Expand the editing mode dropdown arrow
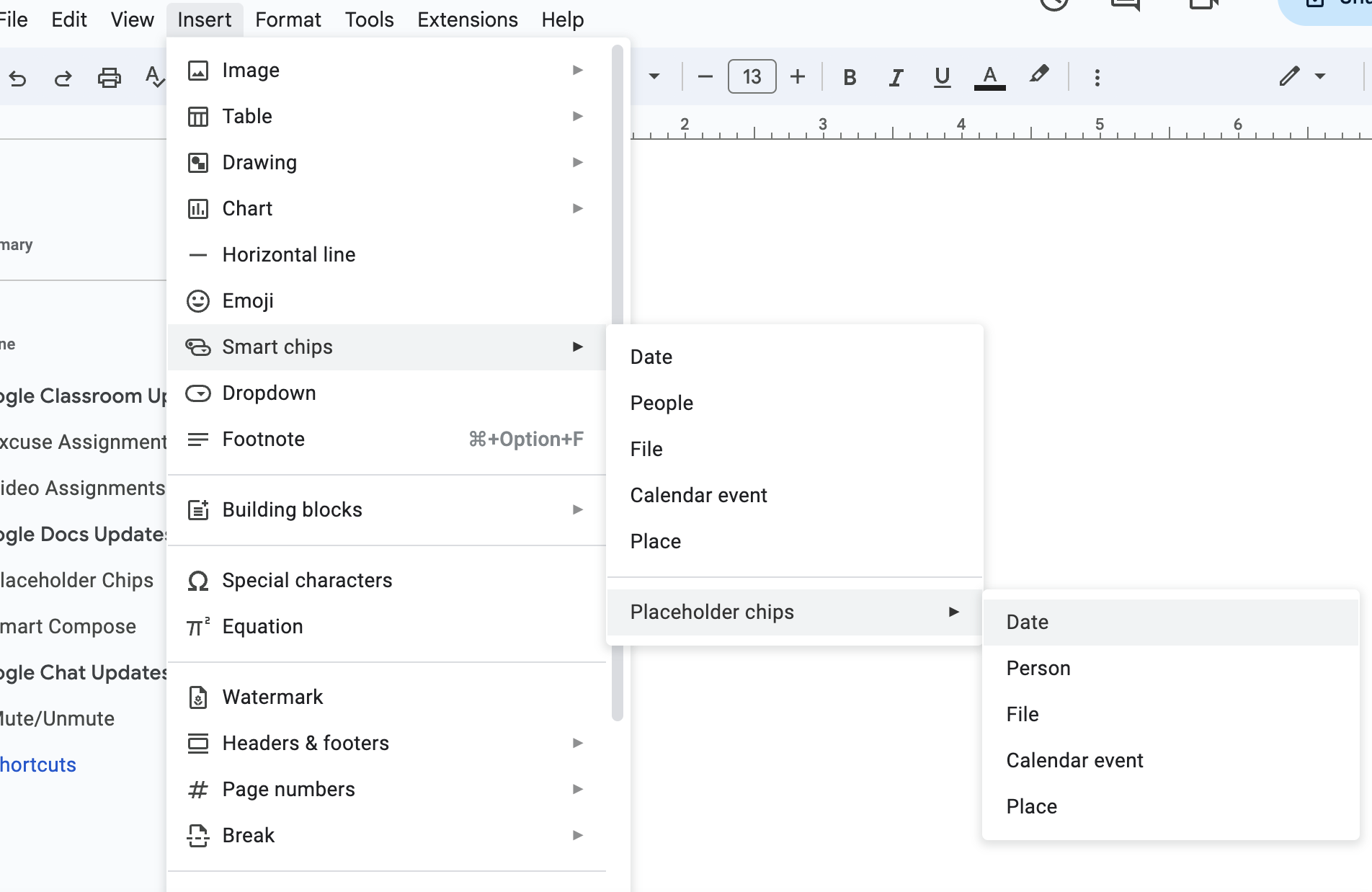Image resolution: width=1372 pixels, height=892 pixels. 1320,76
